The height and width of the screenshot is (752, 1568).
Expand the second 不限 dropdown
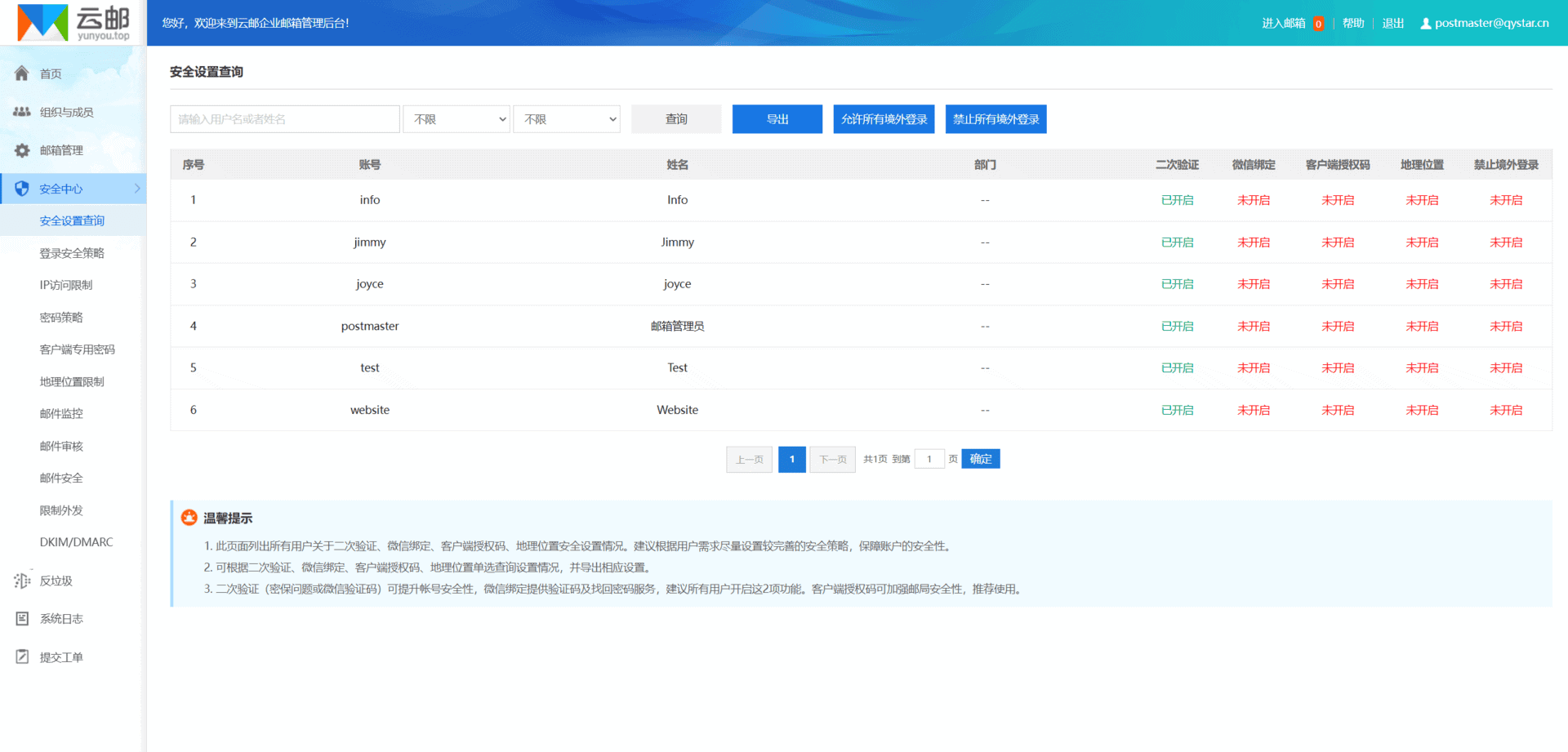(566, 118)
